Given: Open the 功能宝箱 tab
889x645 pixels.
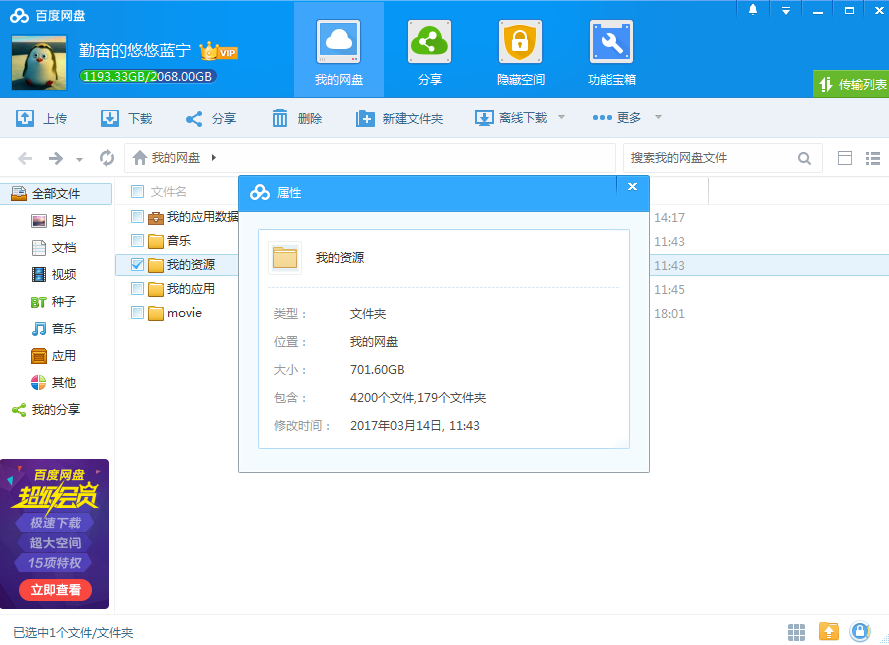Looking at the screenshot, I should [611, 52].
